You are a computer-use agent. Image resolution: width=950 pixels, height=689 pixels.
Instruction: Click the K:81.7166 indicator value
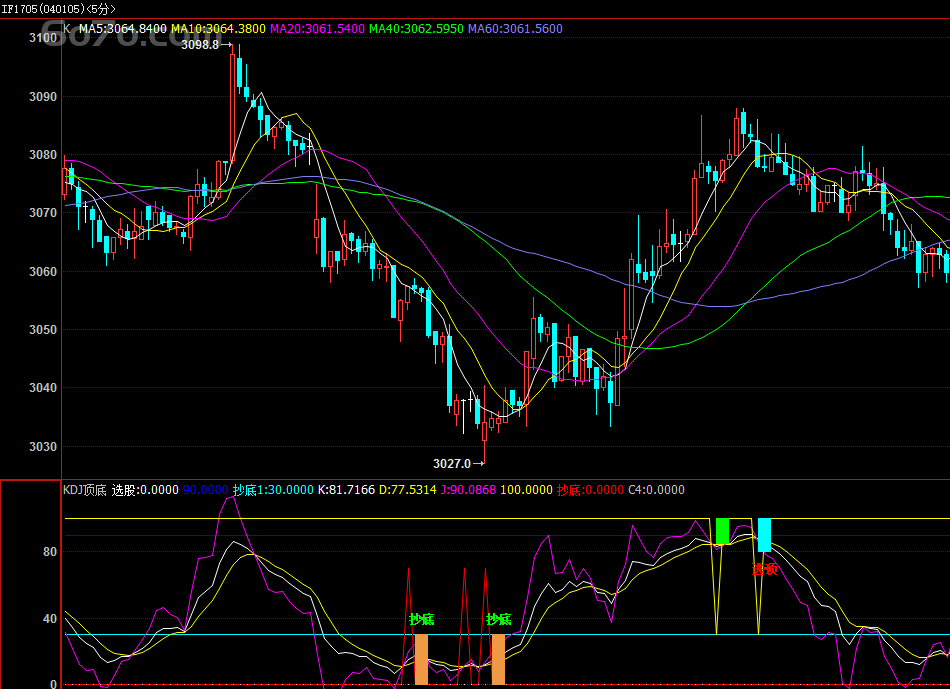[346, 490]
